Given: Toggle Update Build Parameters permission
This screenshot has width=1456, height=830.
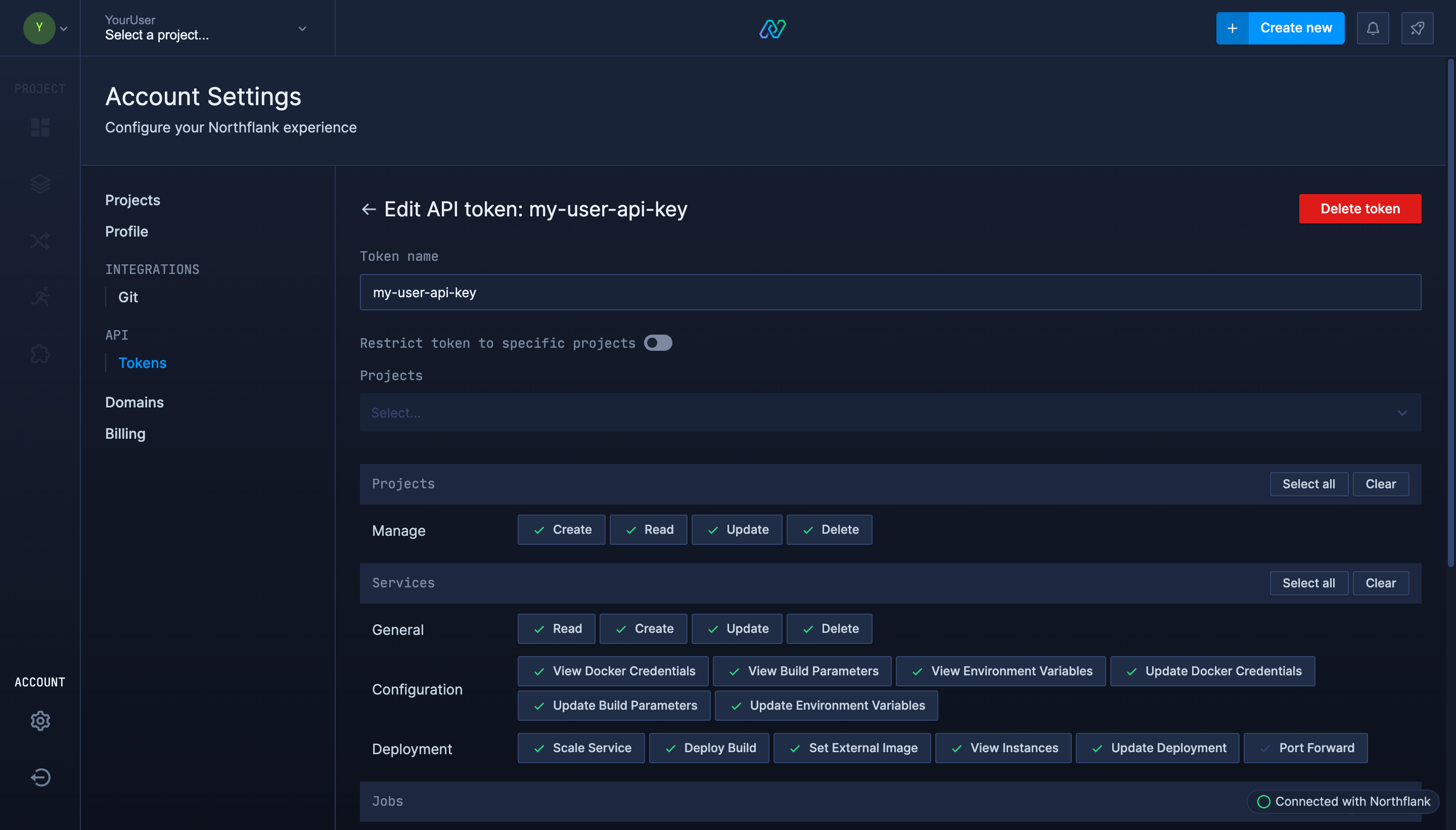Looking at the screenshot, I should tap(613, 705).
